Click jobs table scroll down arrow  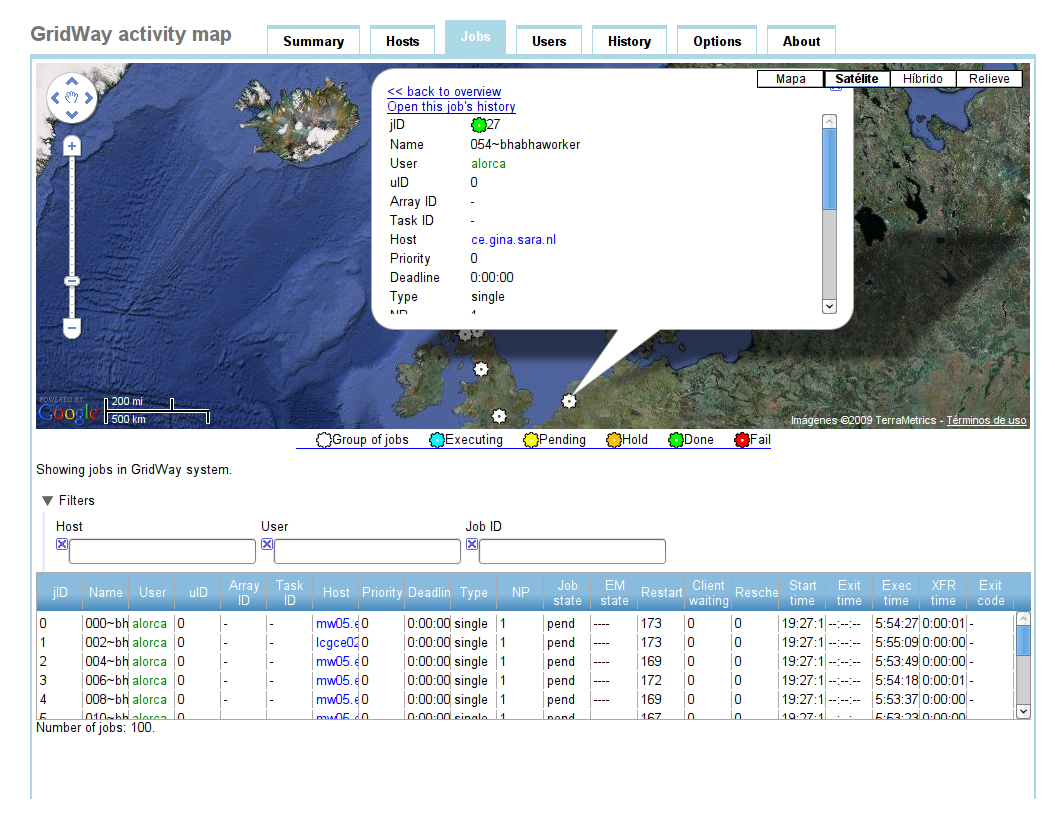[1023, 711]
